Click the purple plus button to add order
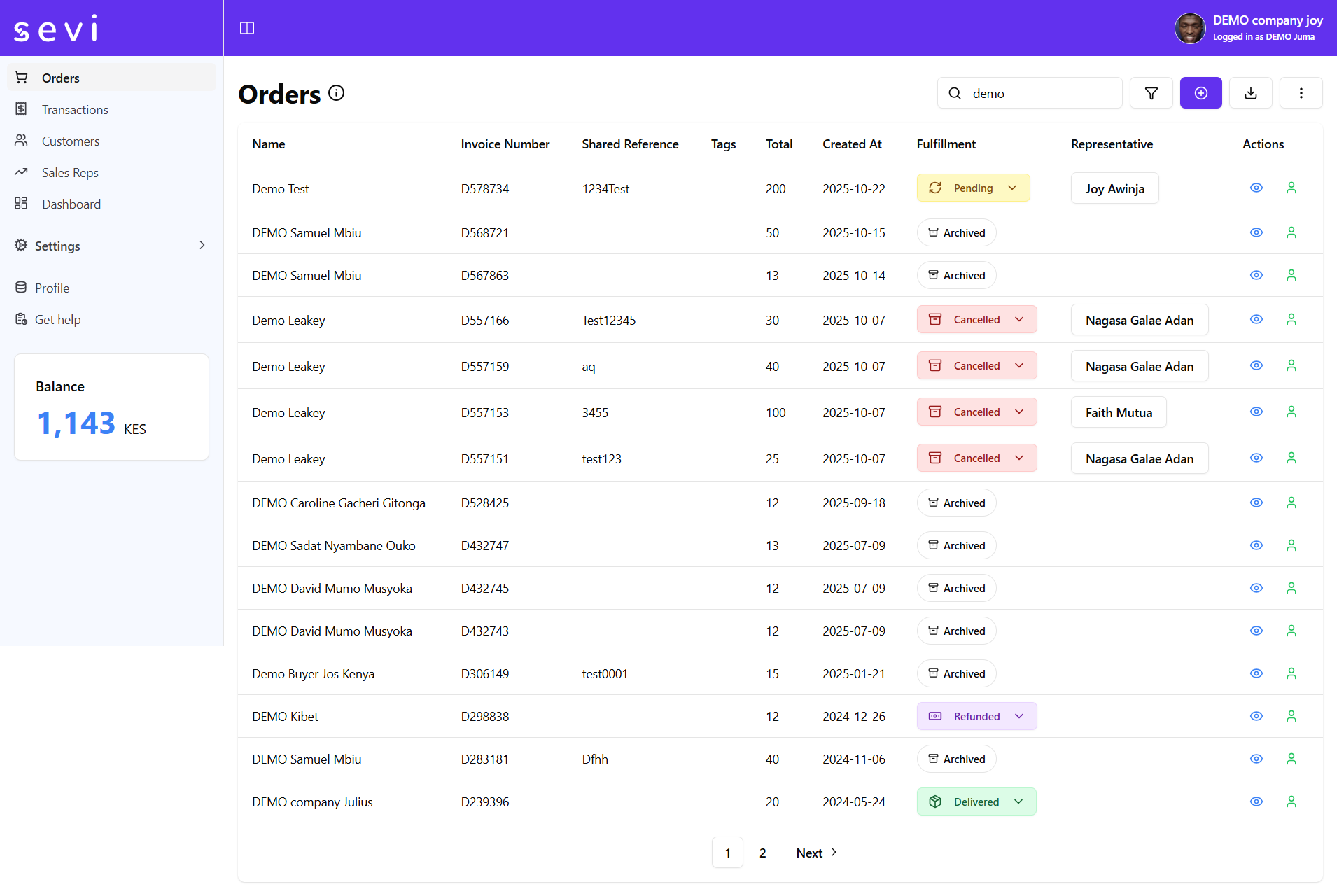Screen dimensions: 1337x896 coord(1200,92)
